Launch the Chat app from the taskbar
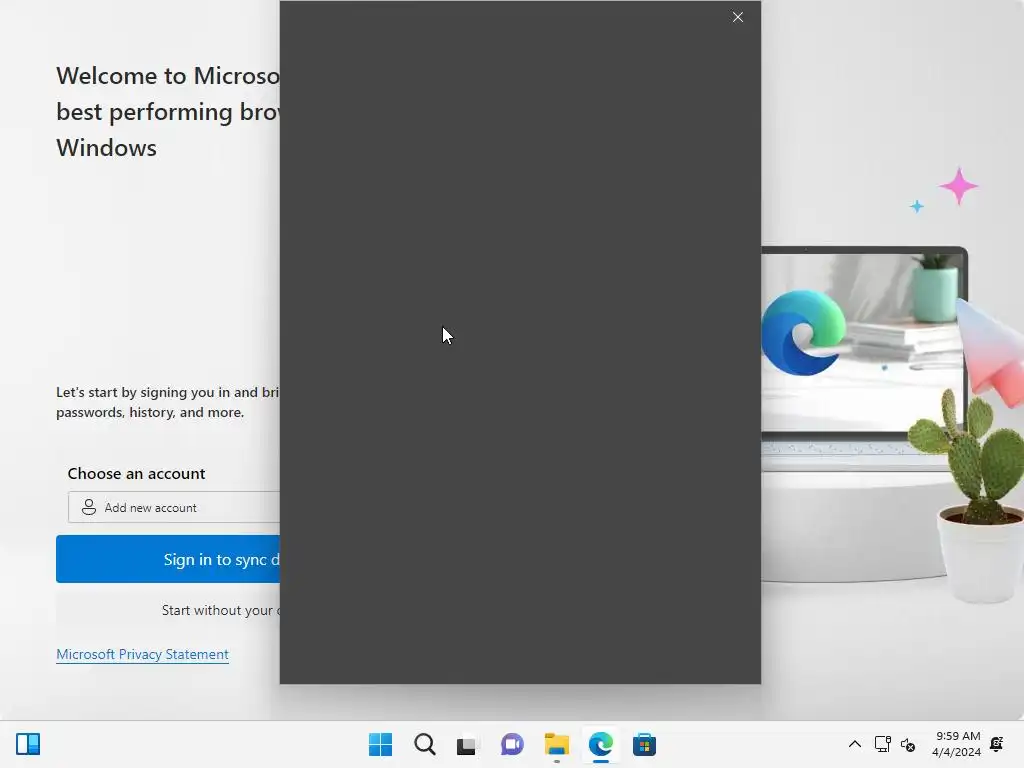Screen dimensions: 1024x768 coord(512,744)
